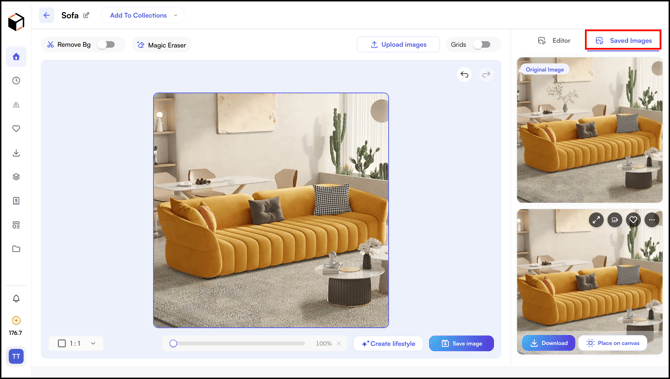Viewport: 670px width, 379px height.
Task: Expand saved image to fullscreen icon
Action: (596, 220)
